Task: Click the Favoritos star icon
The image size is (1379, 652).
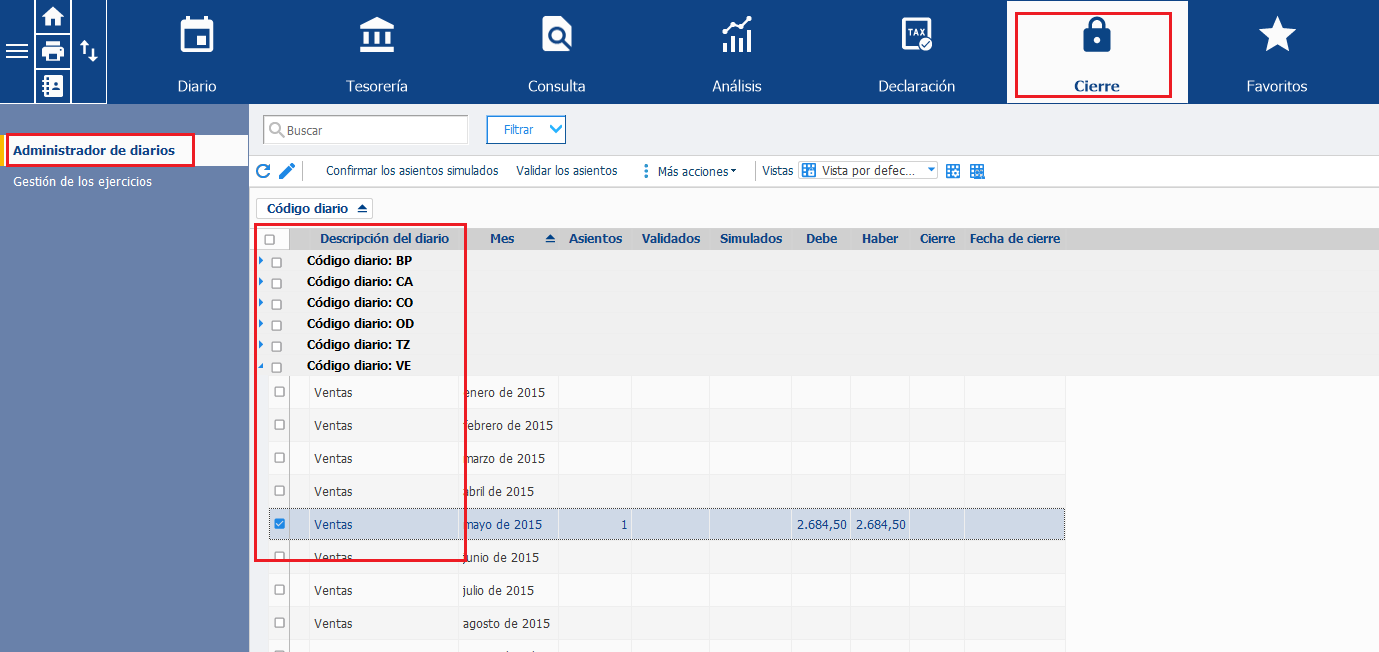Action: [x=1277, y=35]
